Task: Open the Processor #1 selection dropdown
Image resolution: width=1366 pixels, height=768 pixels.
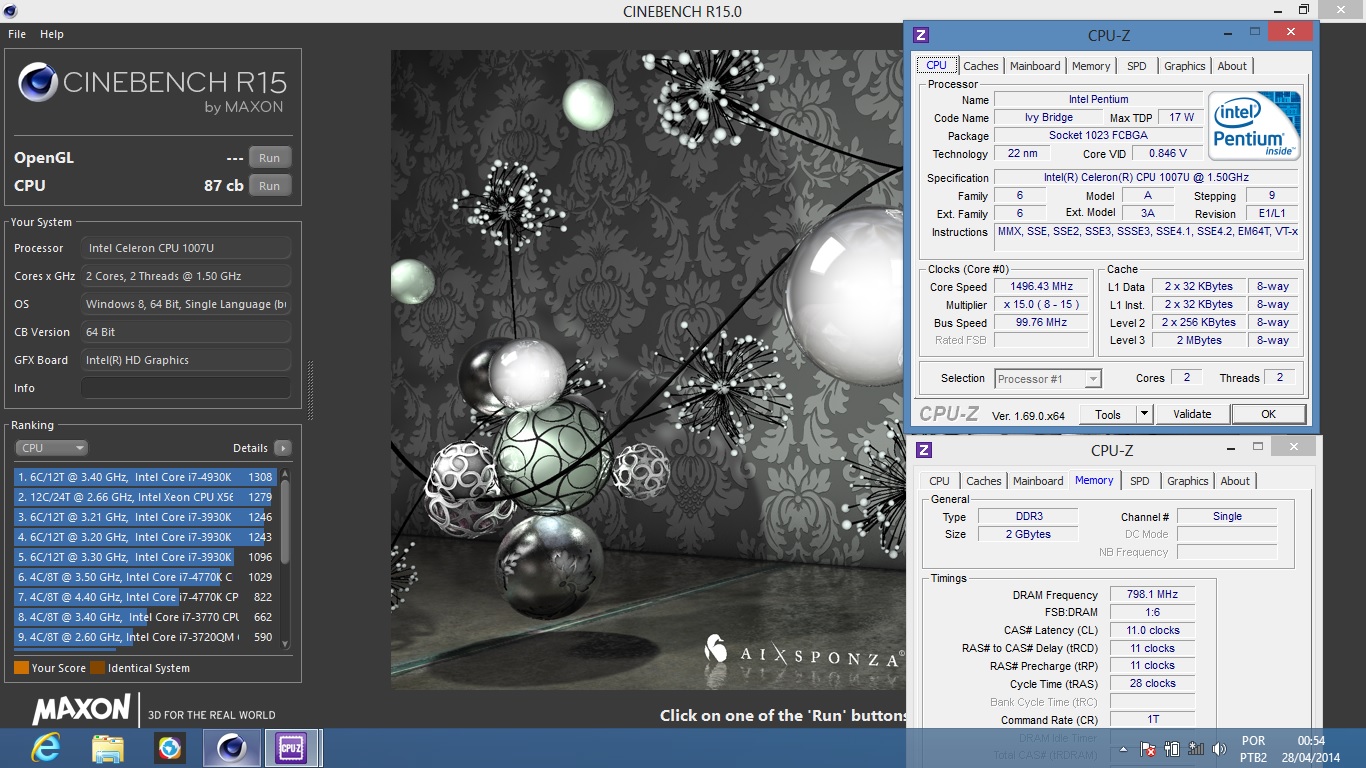Action: [x=1048, y=379]
